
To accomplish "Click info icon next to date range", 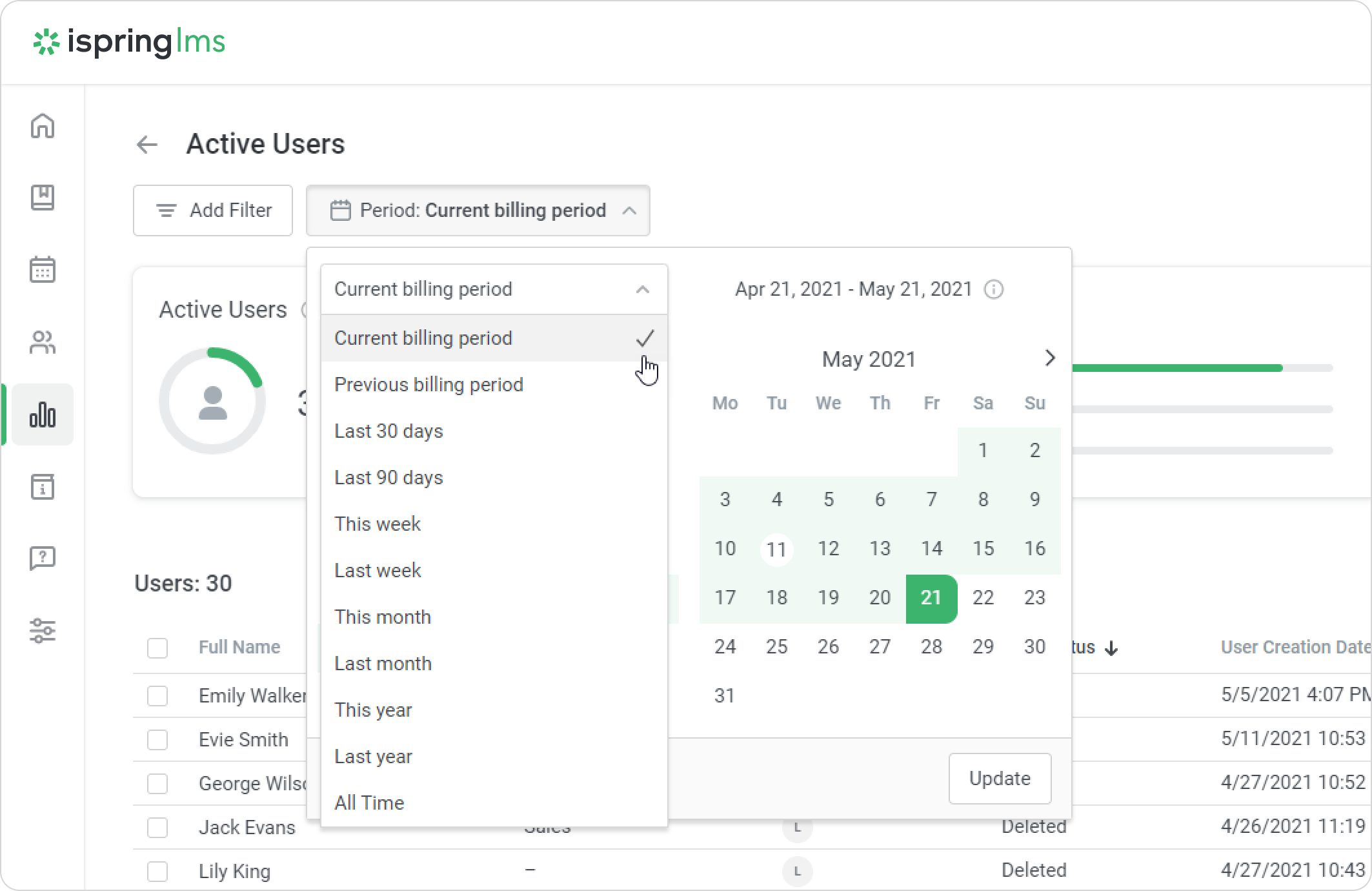I will (994, 289).
